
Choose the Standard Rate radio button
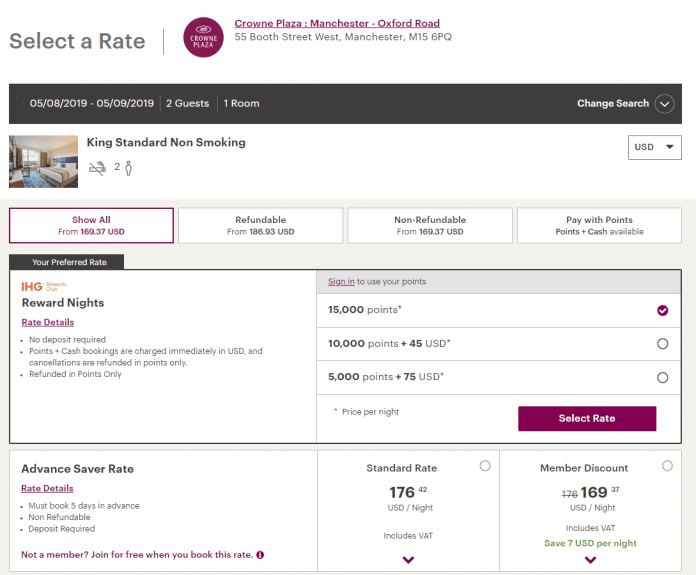tap(485, 466)
